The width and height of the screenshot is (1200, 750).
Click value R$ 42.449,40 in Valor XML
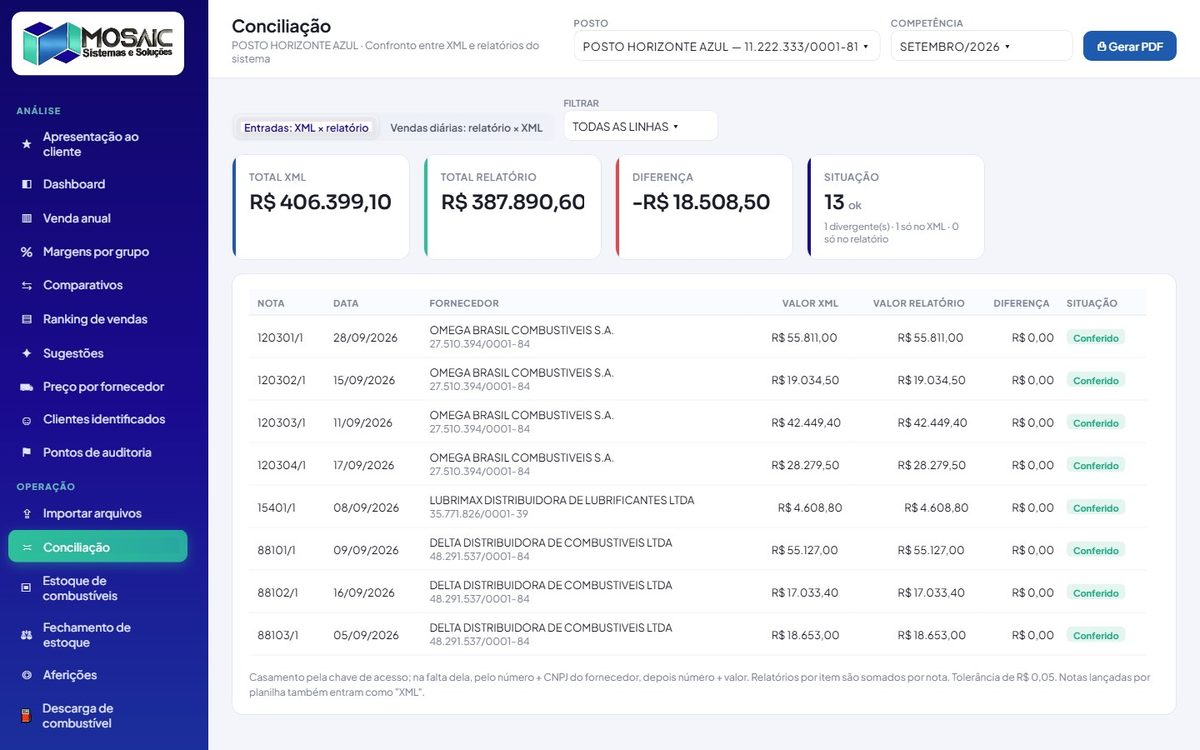(x=806, y=423)
